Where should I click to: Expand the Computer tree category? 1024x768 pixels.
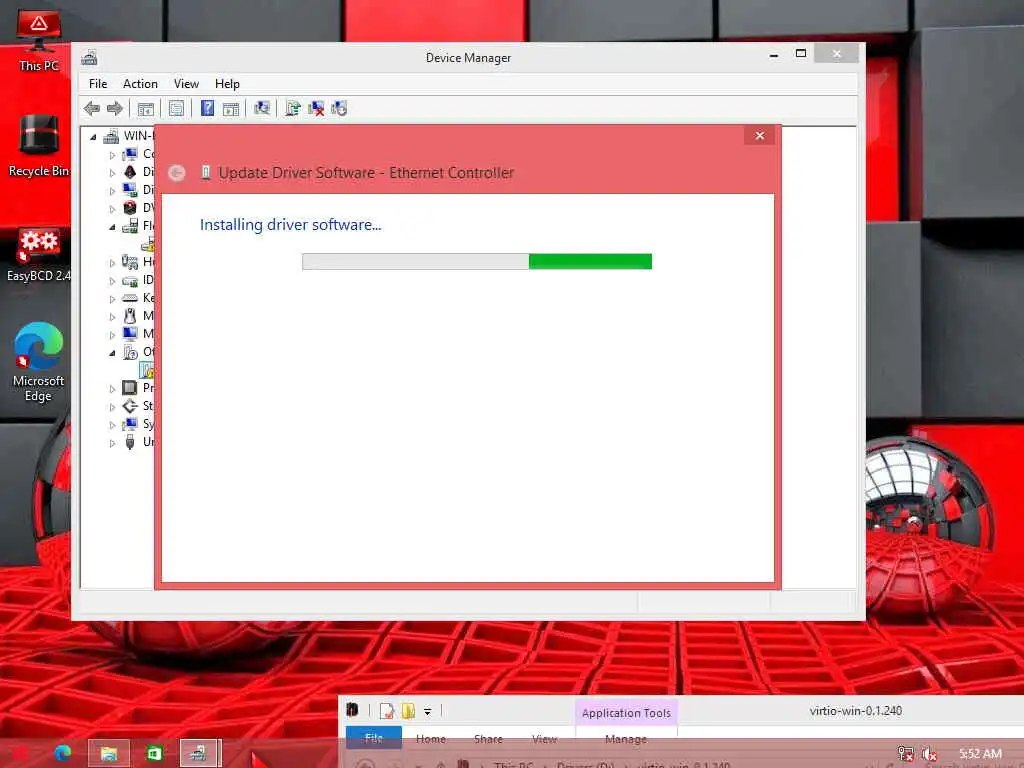112,155
